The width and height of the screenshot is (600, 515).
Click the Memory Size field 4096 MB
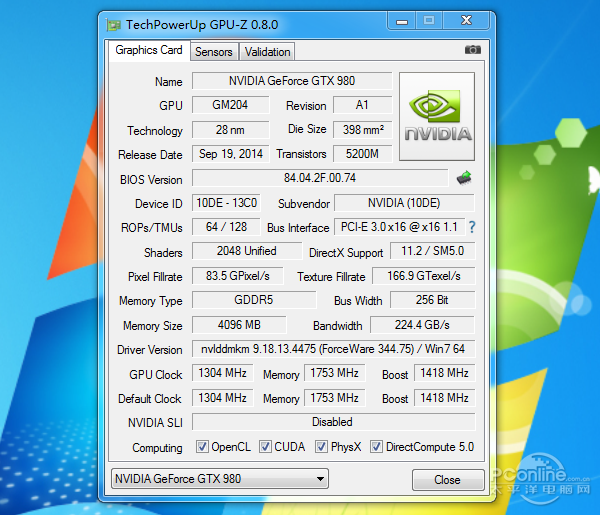[239, 325]
